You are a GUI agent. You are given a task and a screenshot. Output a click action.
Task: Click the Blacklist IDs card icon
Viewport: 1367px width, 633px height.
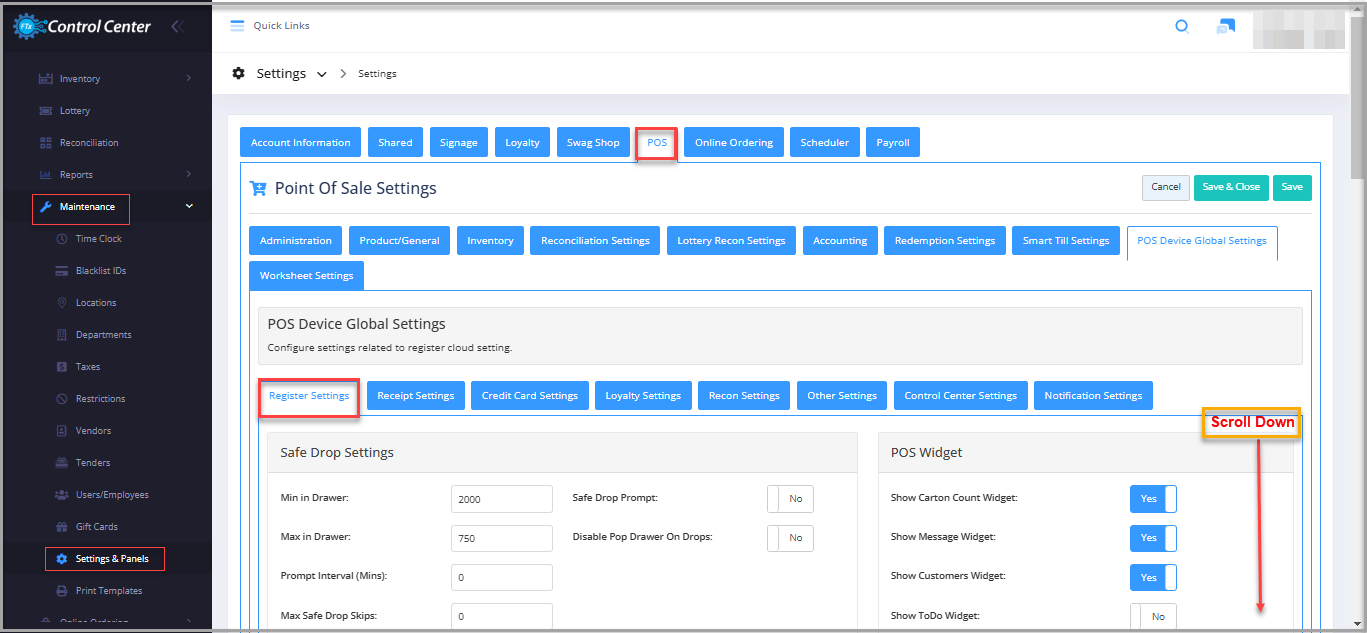point(62,271)
